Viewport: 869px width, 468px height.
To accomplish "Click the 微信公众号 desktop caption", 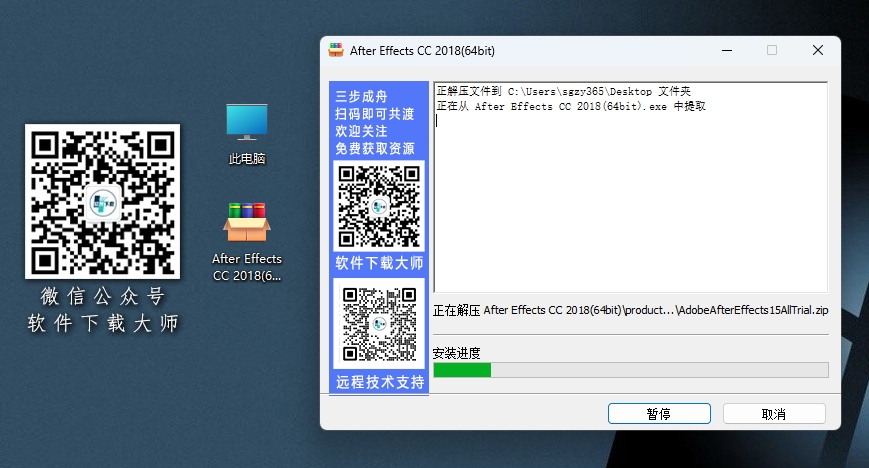I will pos(103,296).
